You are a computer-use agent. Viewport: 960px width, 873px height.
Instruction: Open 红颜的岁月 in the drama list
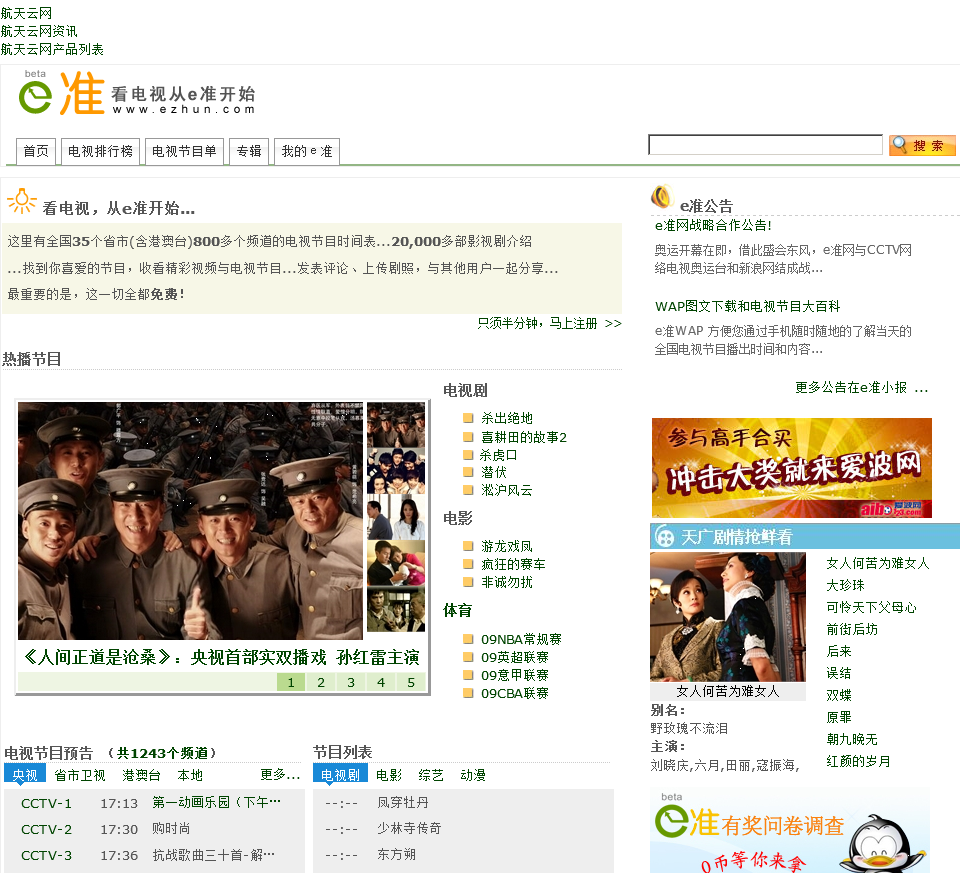(858, 762)
